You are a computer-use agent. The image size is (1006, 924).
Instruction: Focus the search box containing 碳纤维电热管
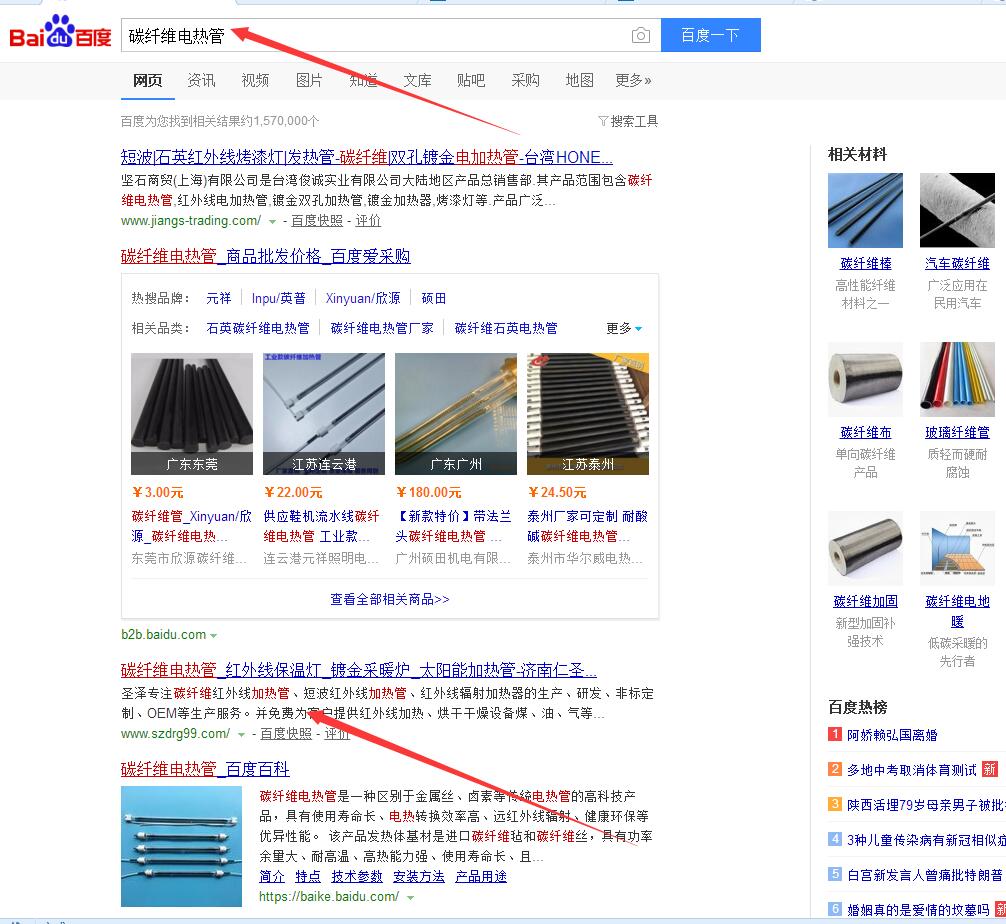click(391, 35)
